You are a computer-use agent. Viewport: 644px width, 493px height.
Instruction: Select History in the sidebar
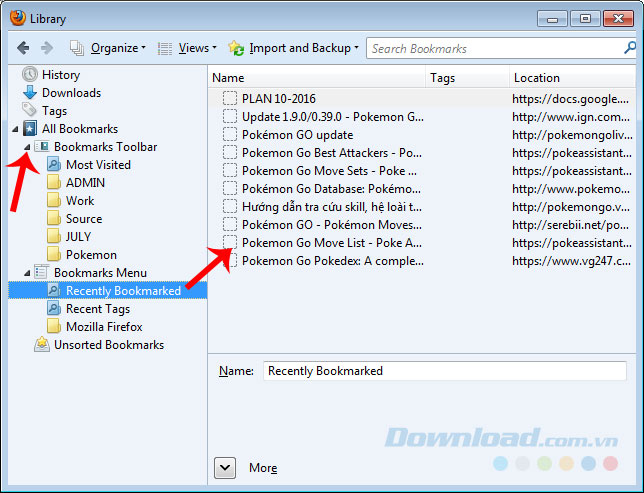[x=61, y=75]
